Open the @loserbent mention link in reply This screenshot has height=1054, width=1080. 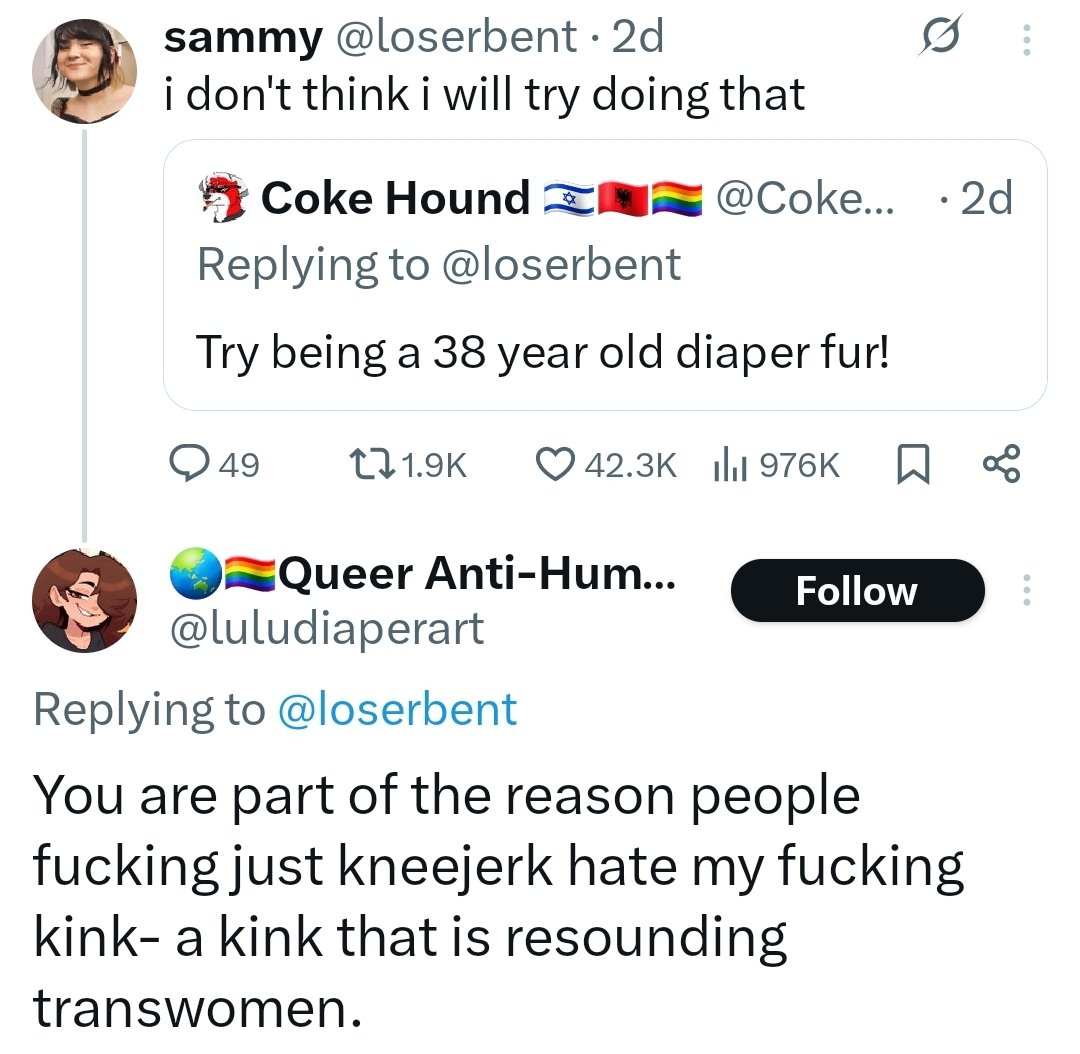click(x=397, y=709)
